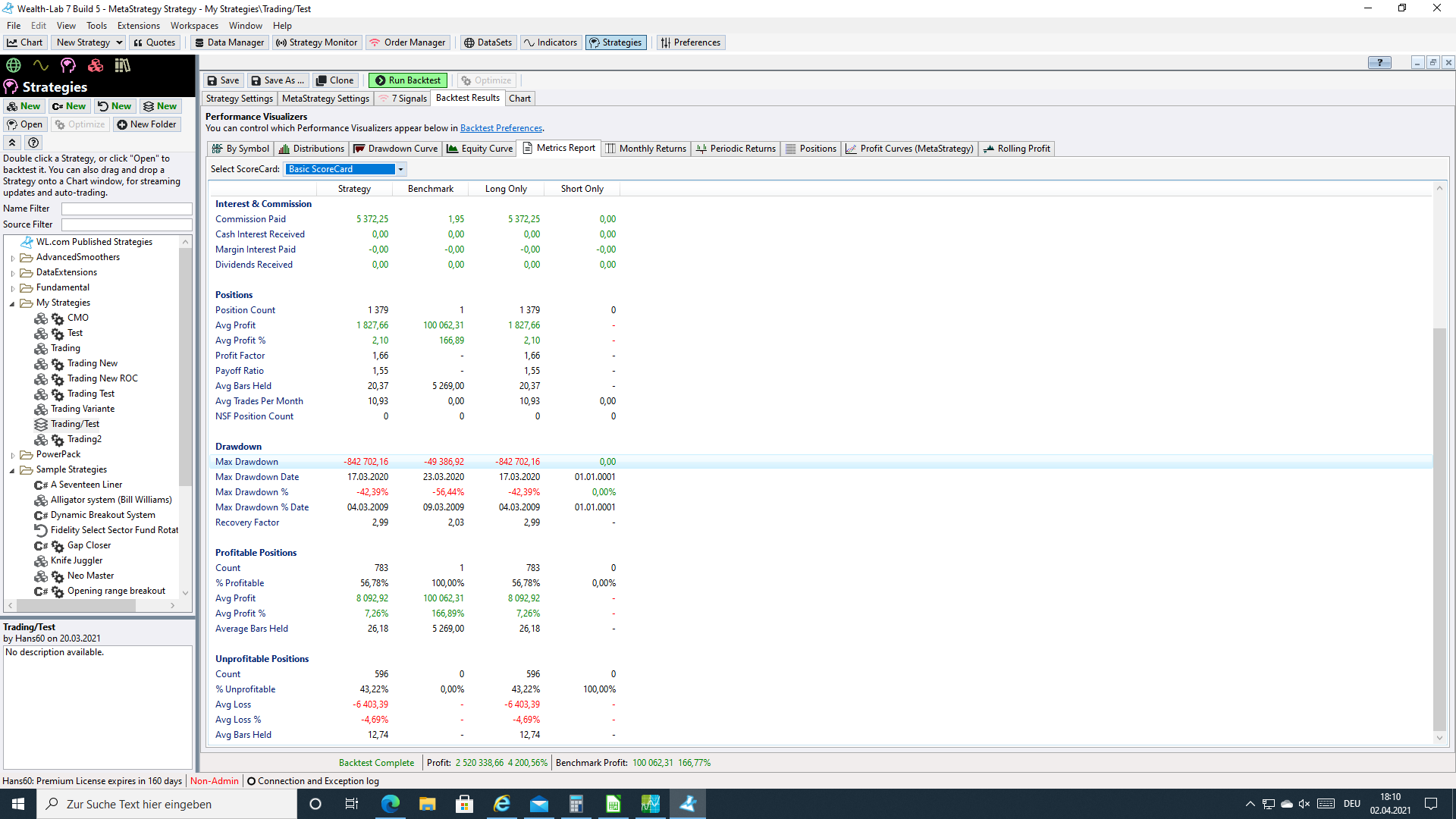
Task: Show the Positions visualizer
Action: (811, 149)
